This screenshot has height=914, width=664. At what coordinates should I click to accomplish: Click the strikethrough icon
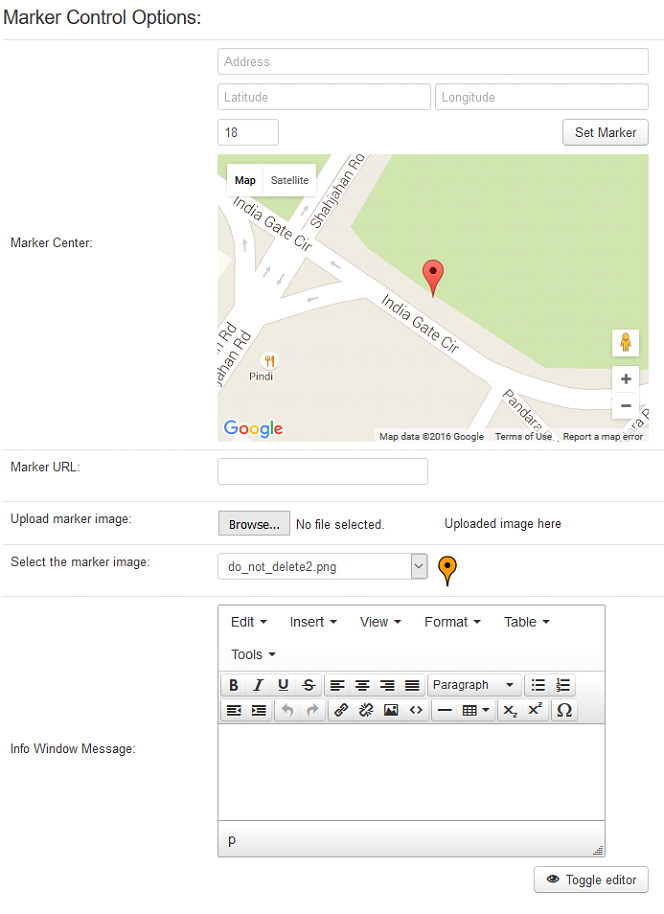[309, 685]
